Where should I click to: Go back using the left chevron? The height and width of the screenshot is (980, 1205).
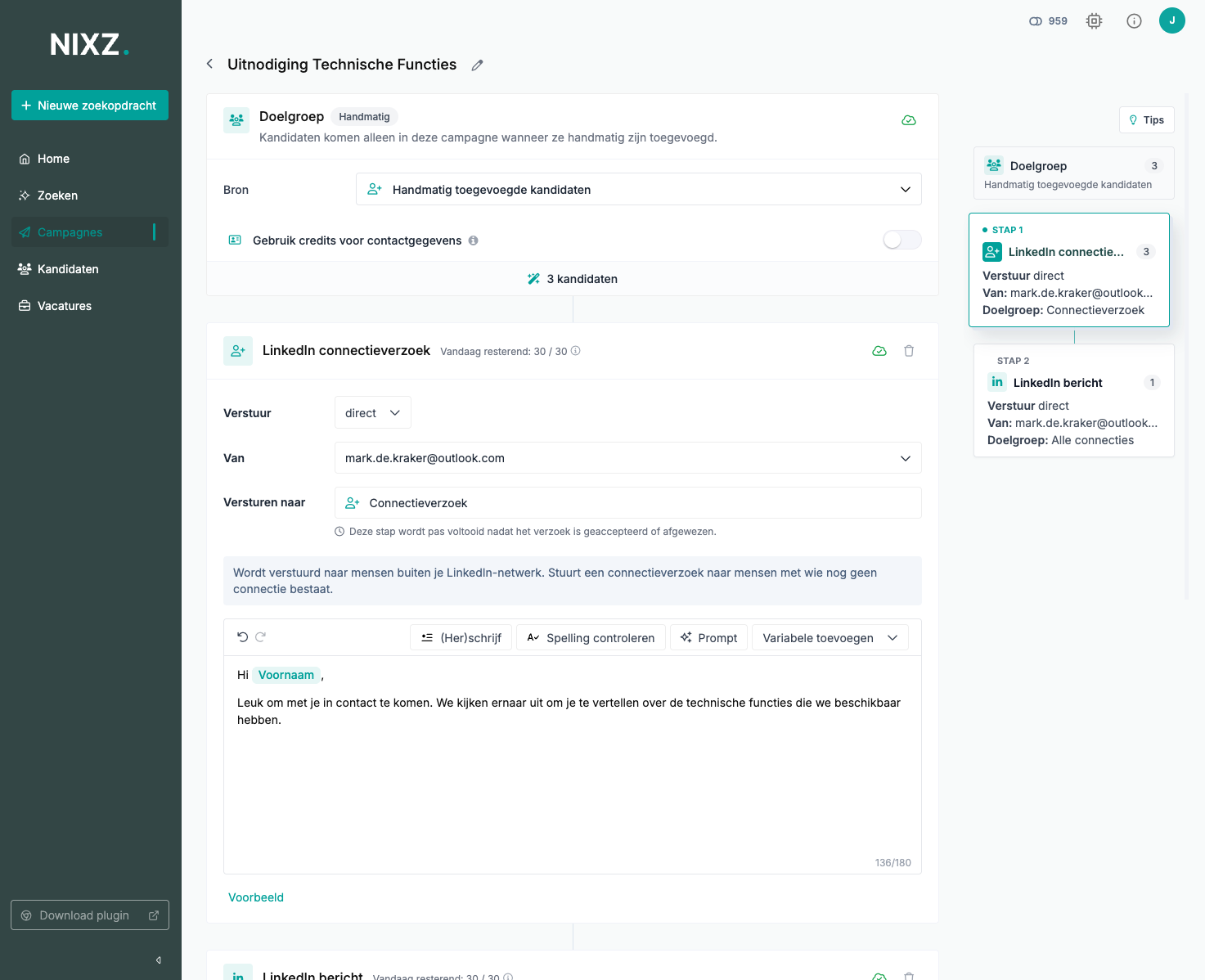[x=210, y=64]
